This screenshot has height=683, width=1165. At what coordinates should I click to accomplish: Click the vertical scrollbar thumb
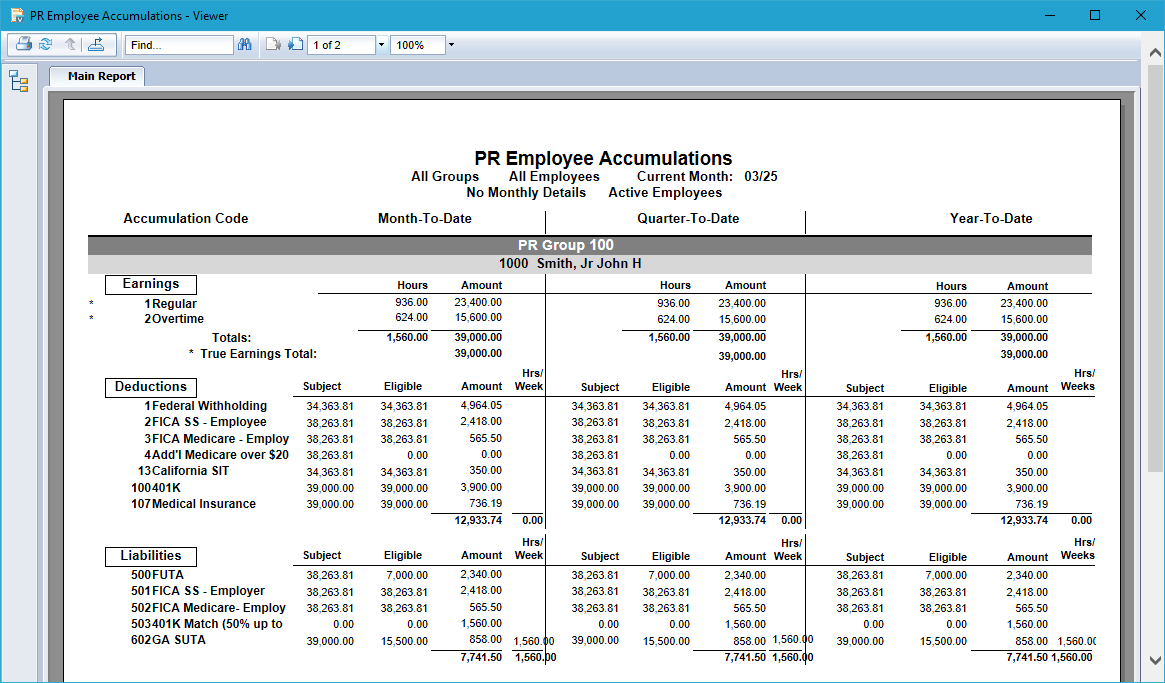pyautogui.click(x=1155, y=268)
